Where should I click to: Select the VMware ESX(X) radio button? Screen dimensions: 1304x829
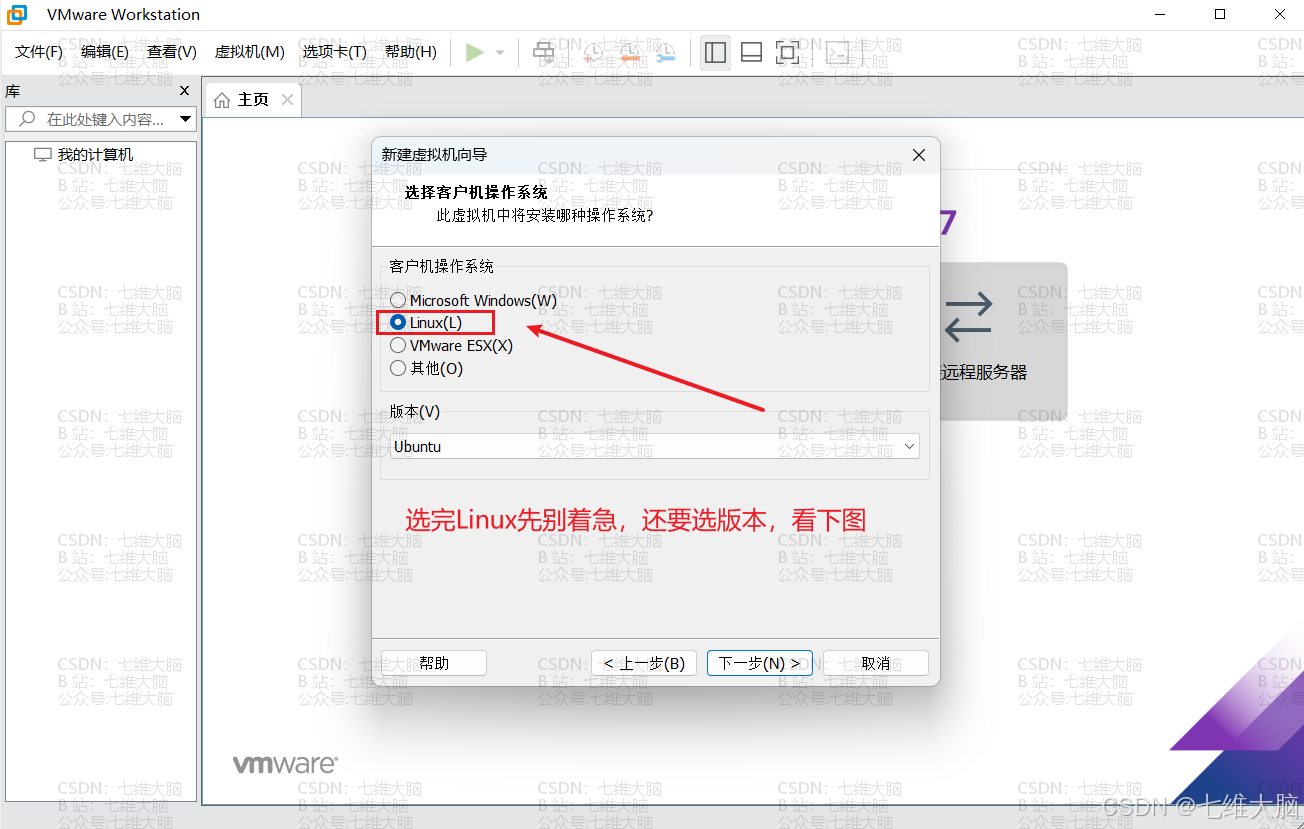click(398, 345)
